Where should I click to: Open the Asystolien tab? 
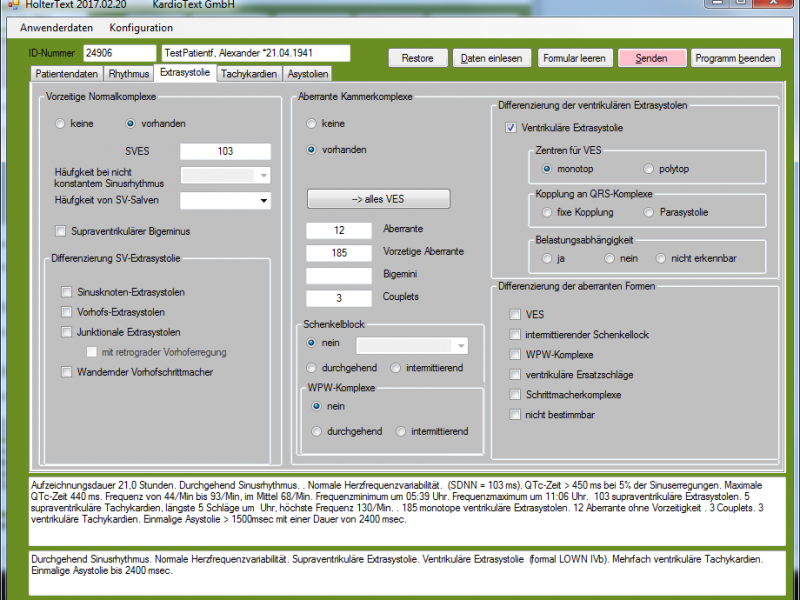click(x=308, y=74)
